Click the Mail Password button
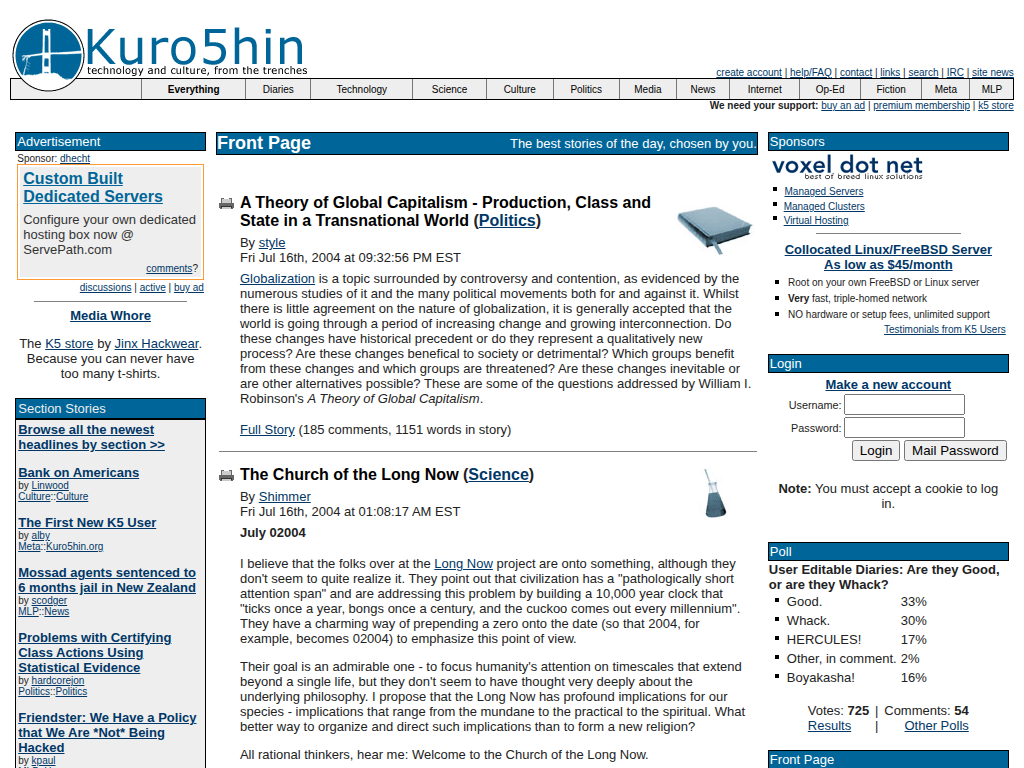 (955, 451)
